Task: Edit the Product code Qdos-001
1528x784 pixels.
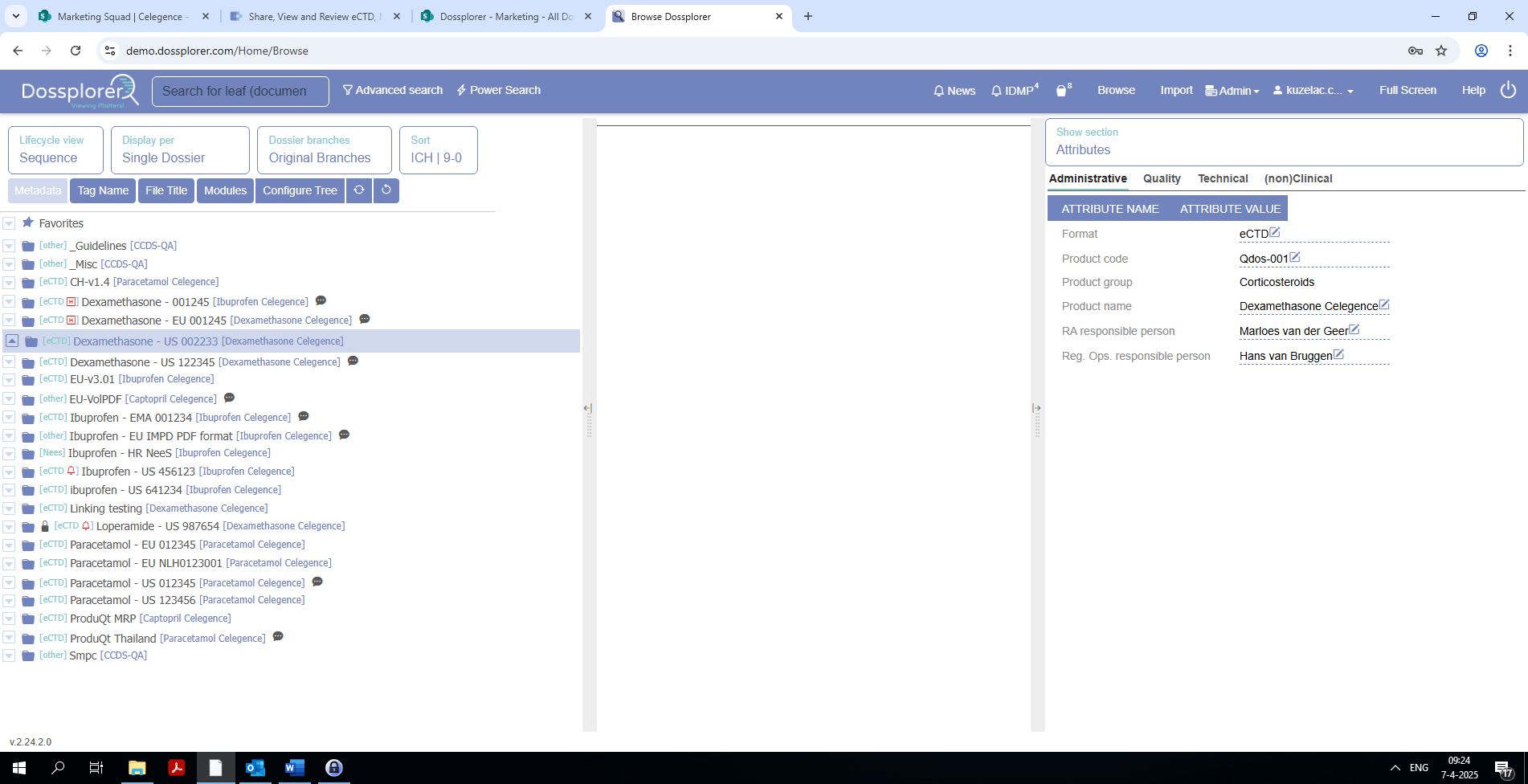Action: point(1295,258)
